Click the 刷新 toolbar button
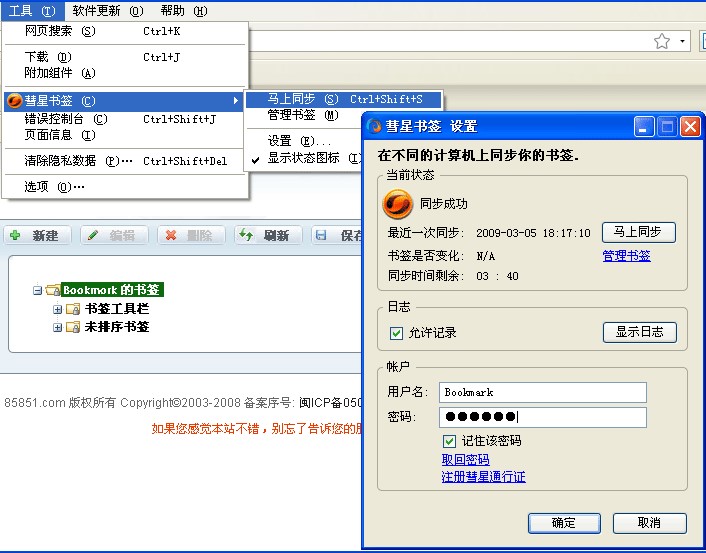The width and height of the screenshot is (706, 553). (268, 235)
